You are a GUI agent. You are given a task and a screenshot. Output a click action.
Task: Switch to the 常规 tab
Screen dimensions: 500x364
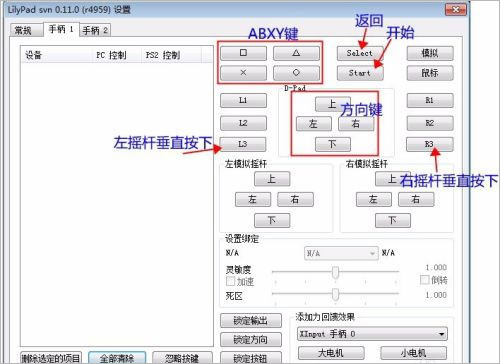[26, 31]
